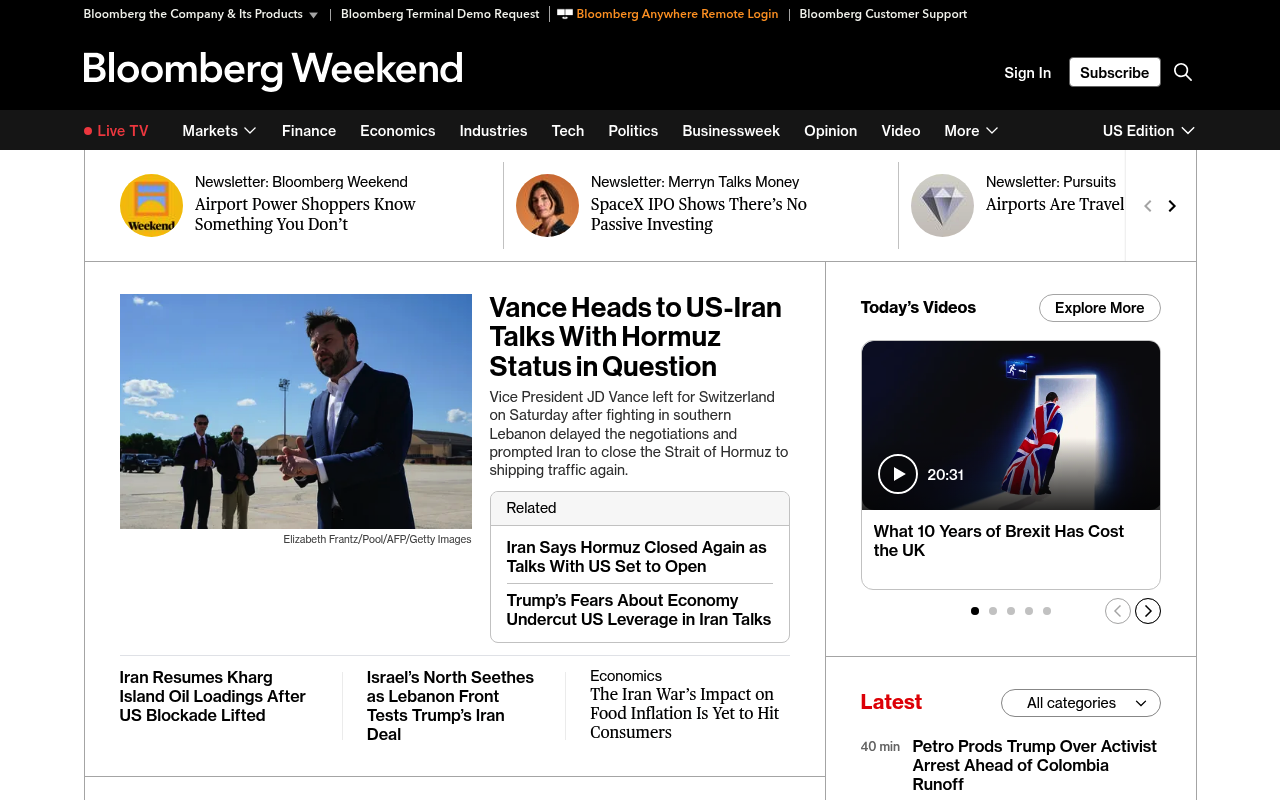Open the Tech section
Screen dimensions: 1280x800
tap(568, 131)
